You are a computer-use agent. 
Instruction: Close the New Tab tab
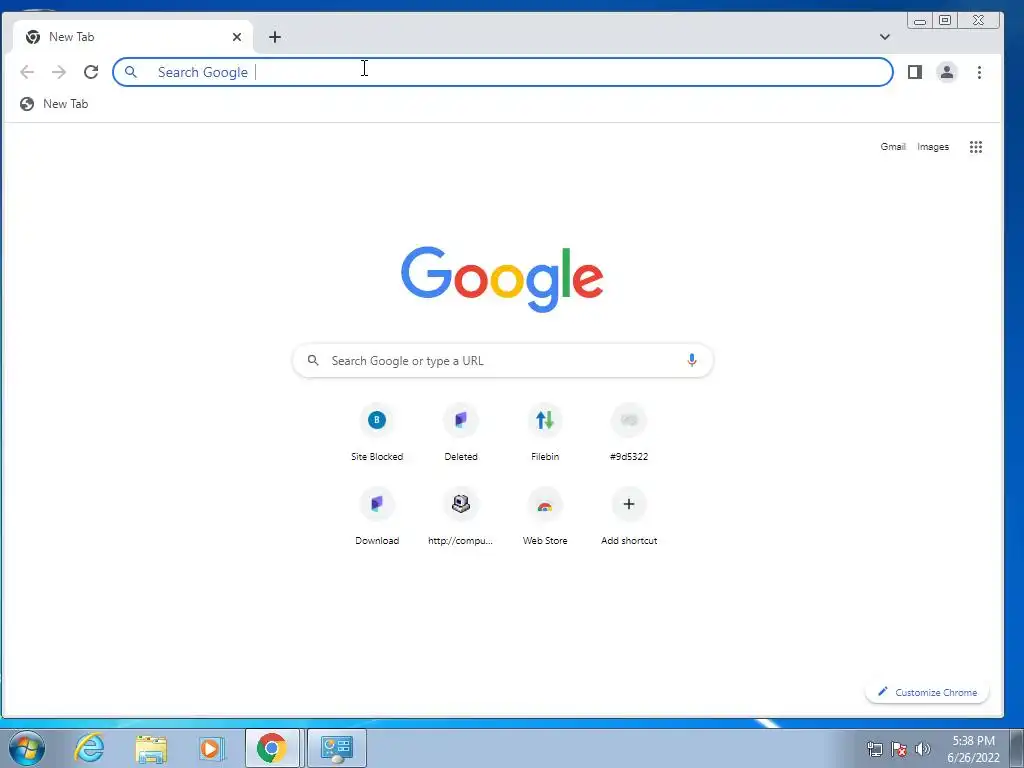click(237, 37)
